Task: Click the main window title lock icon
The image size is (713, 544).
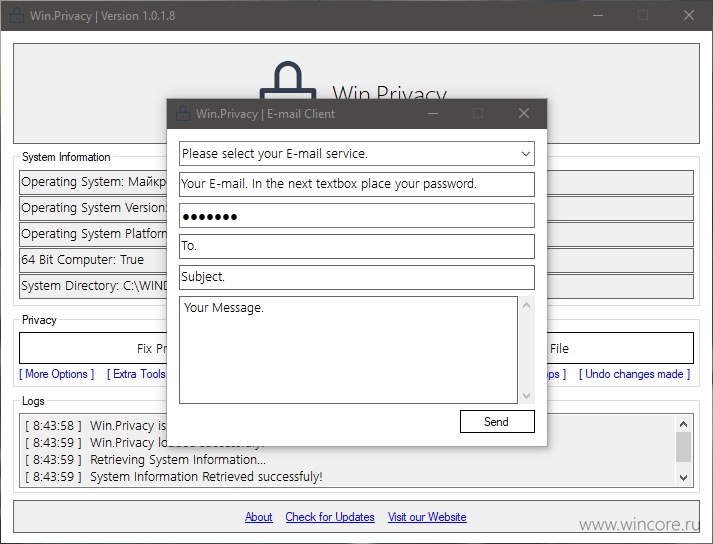Action: point(17,15)
